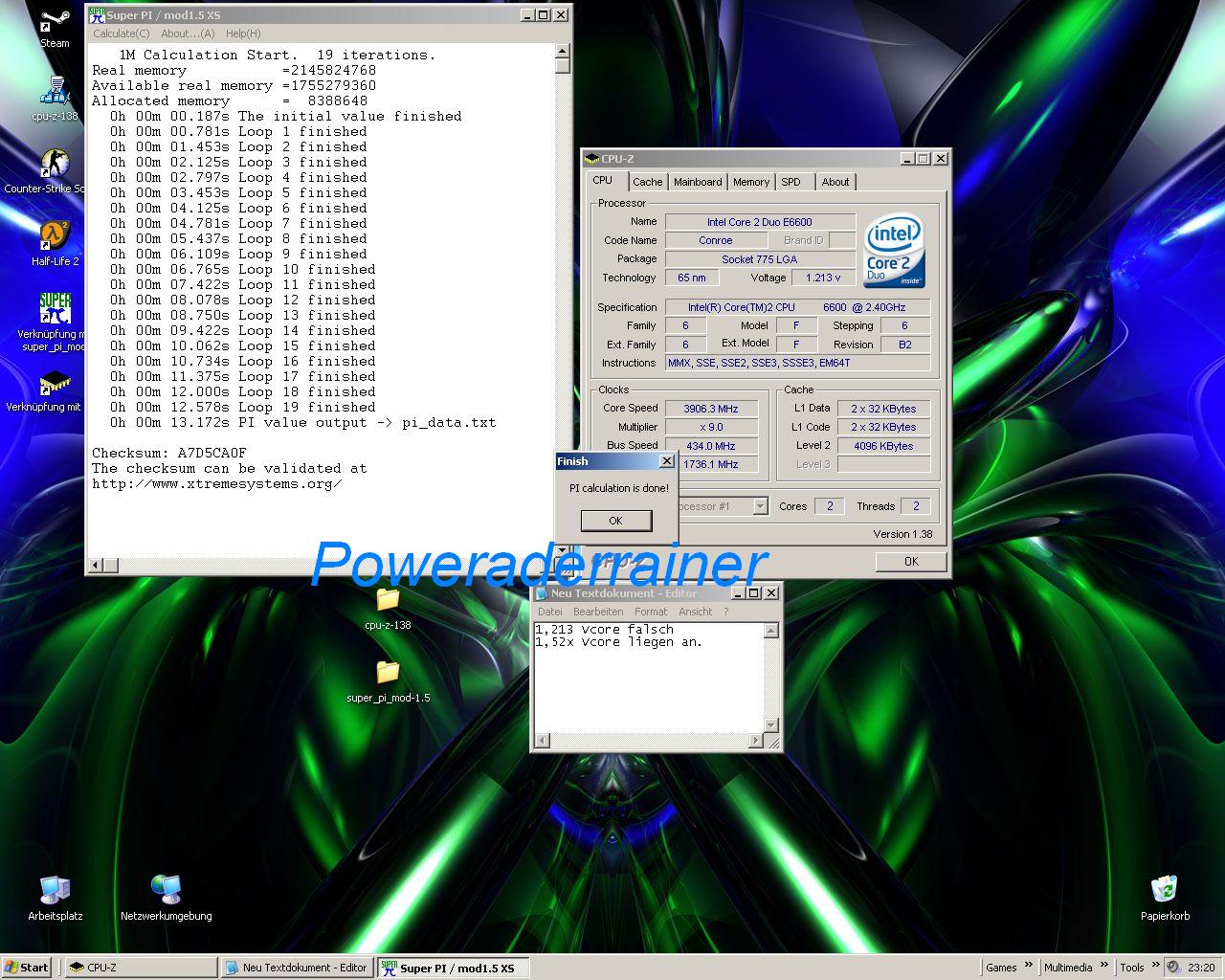Click the Level 2 cache value 4096 KBytes

tap(883, 446)
